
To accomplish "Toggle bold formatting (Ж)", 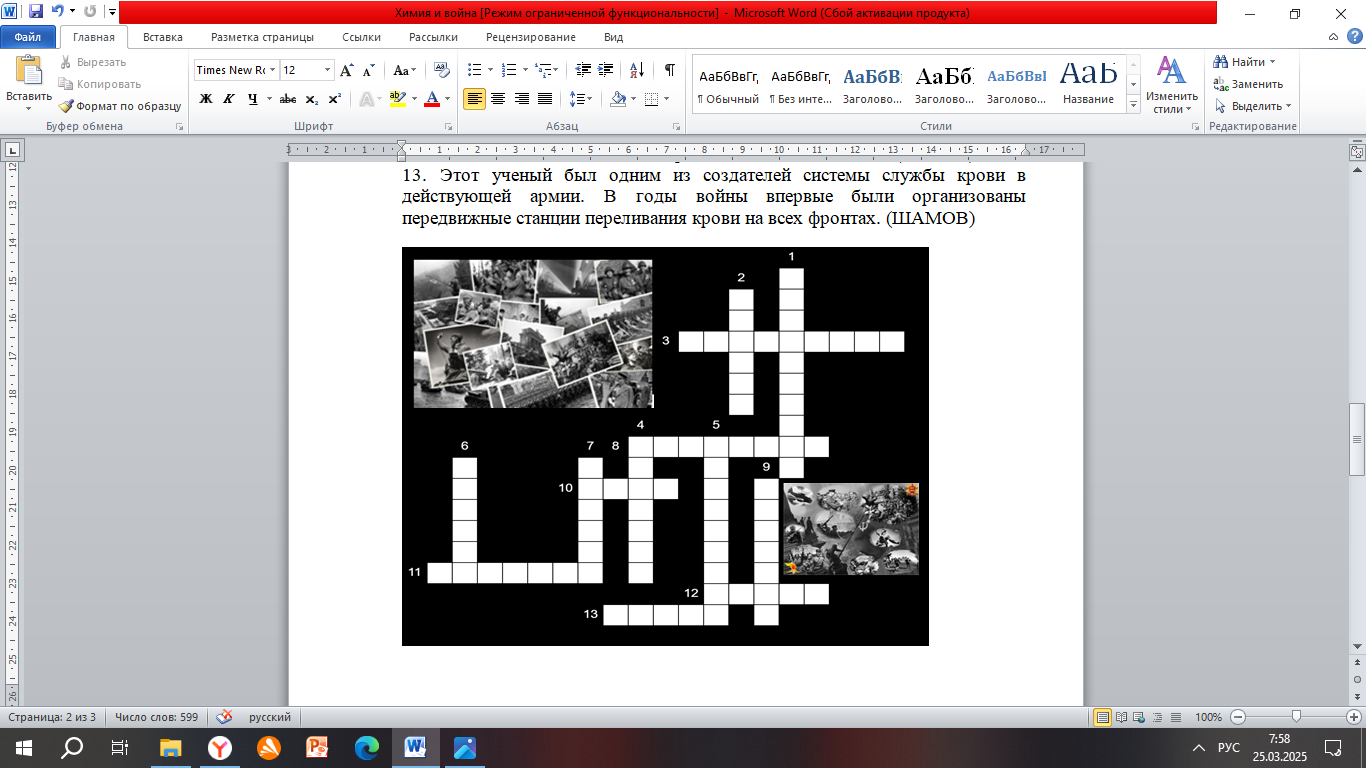I will [206, 99].
